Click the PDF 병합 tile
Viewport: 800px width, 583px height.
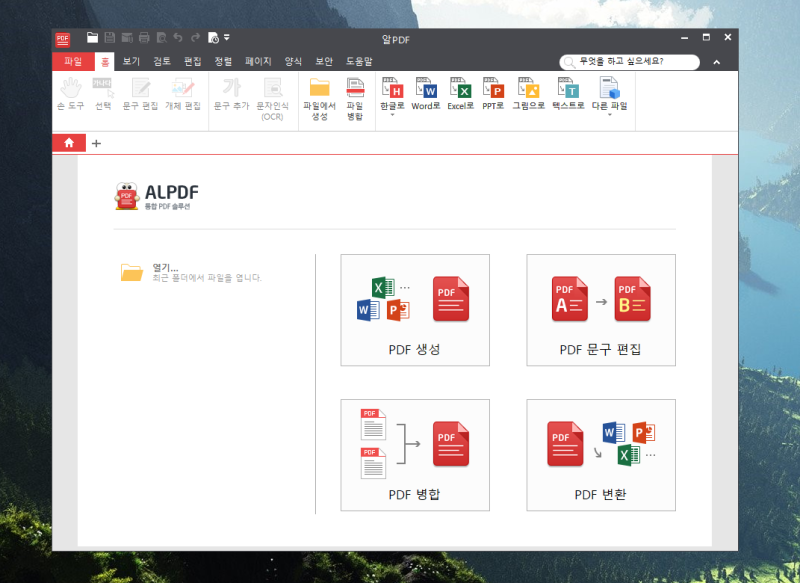click(x=415, y=455)
